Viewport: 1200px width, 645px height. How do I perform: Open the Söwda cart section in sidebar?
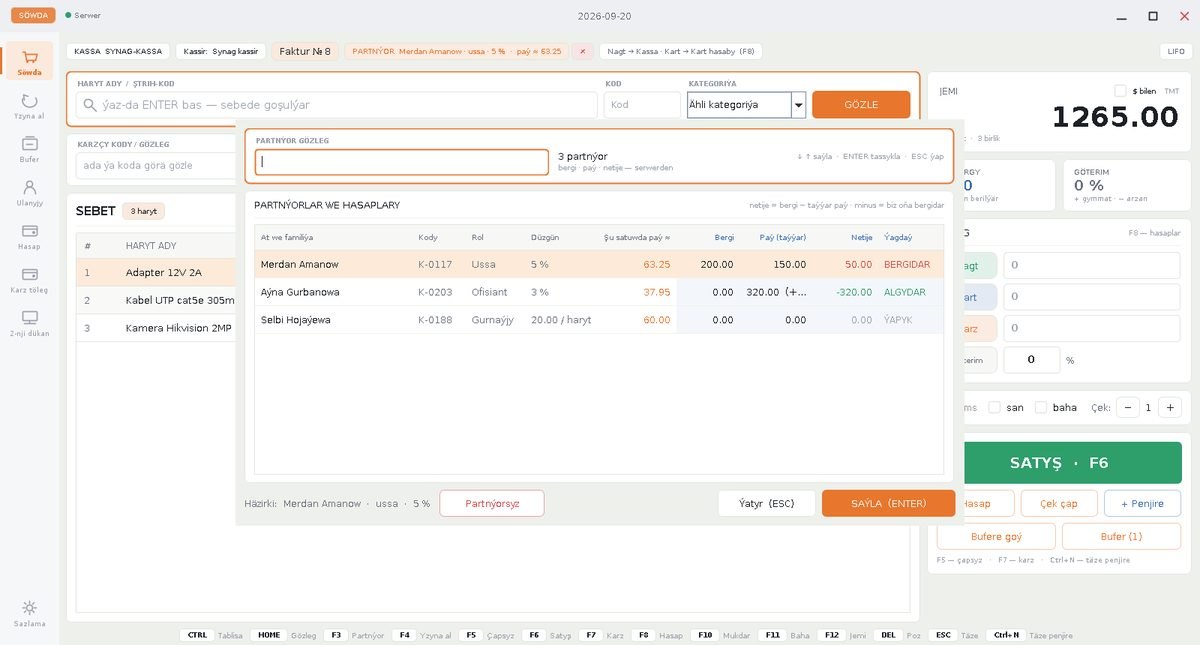pos(29,61)
